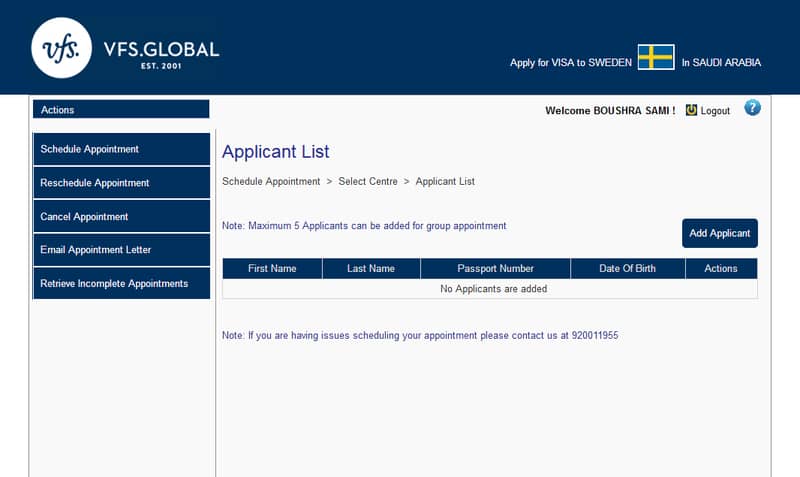Click the Date Of Birth column header
Image resolution: width=800 pixels, height=477 pixels.
pyautogui.click(x=628, y=268)
